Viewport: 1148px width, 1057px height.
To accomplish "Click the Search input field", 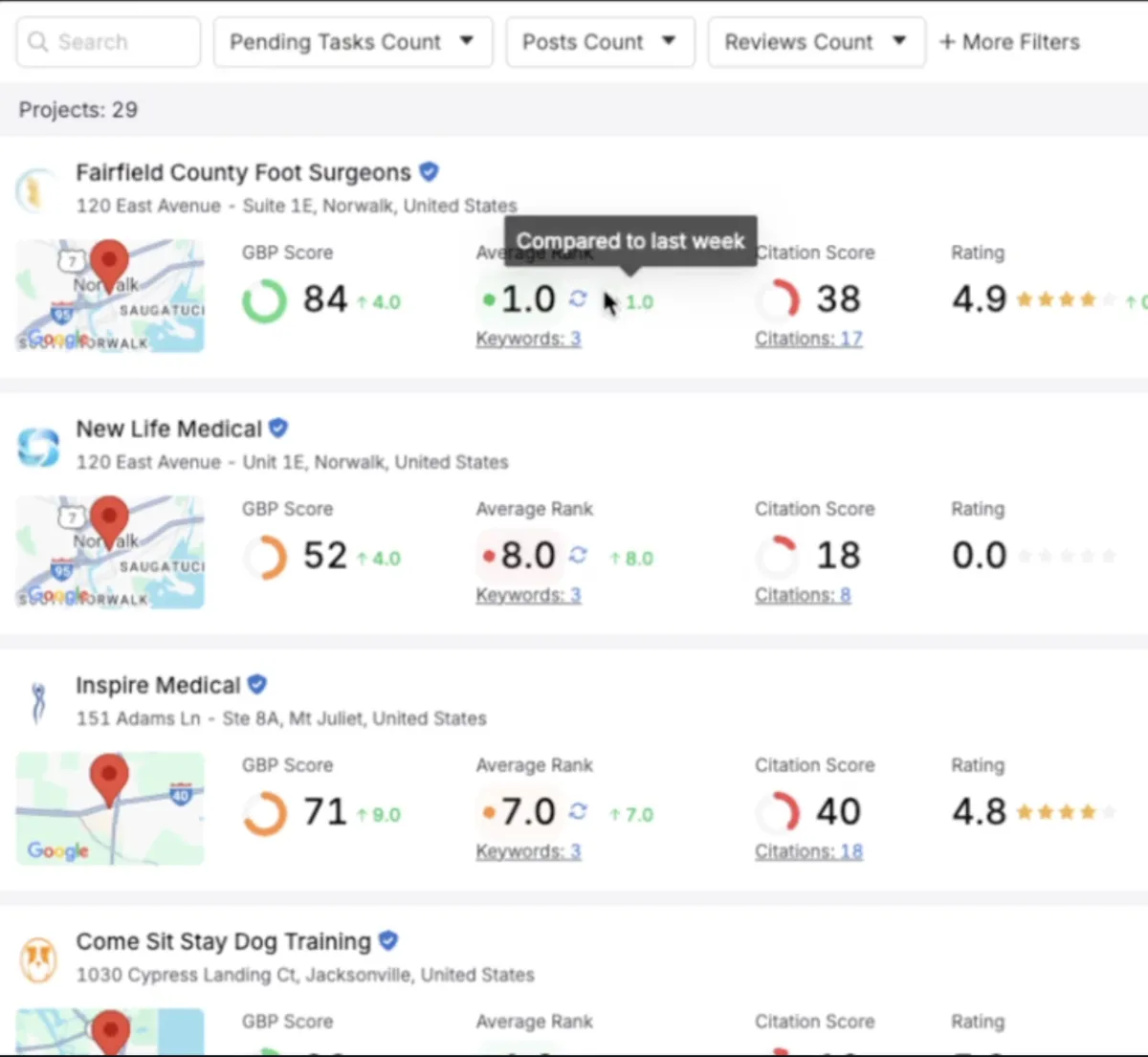I will pos(108,42).
